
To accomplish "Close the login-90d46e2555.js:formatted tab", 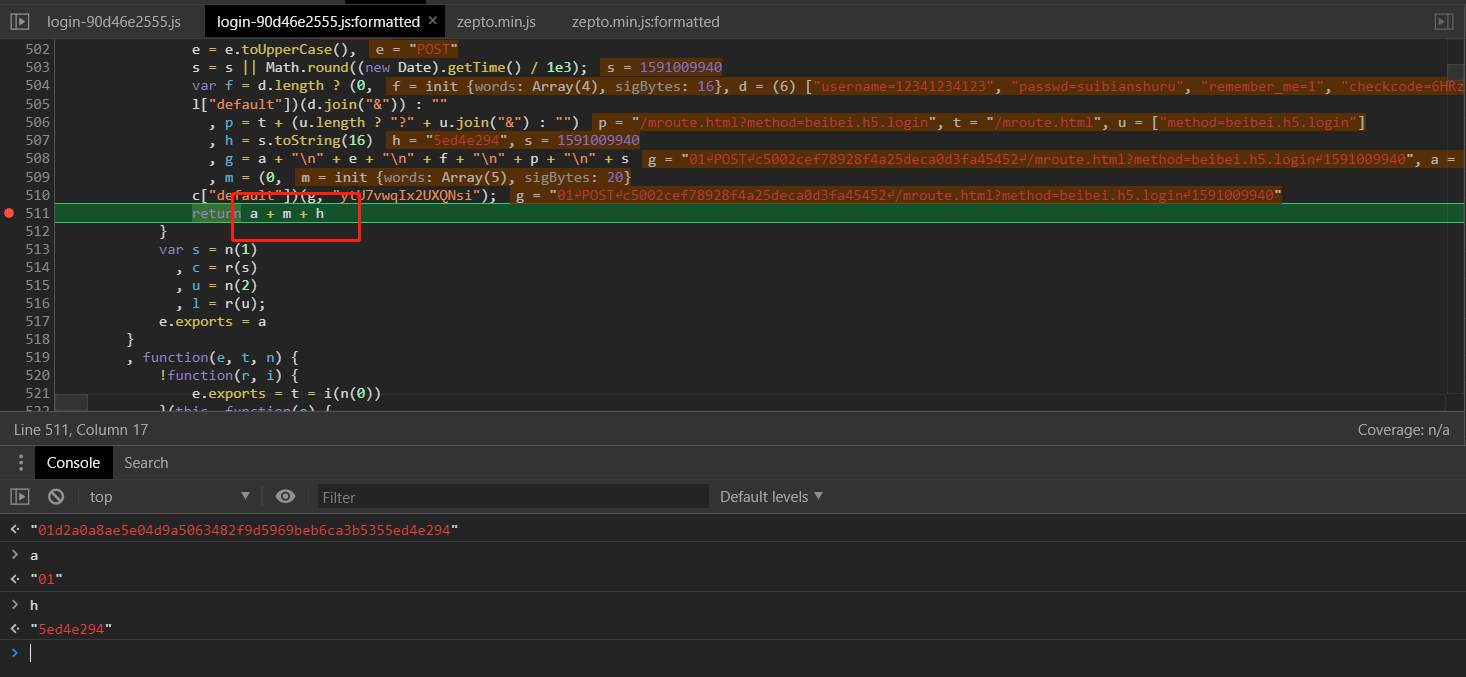I will (x=434, y=21).
